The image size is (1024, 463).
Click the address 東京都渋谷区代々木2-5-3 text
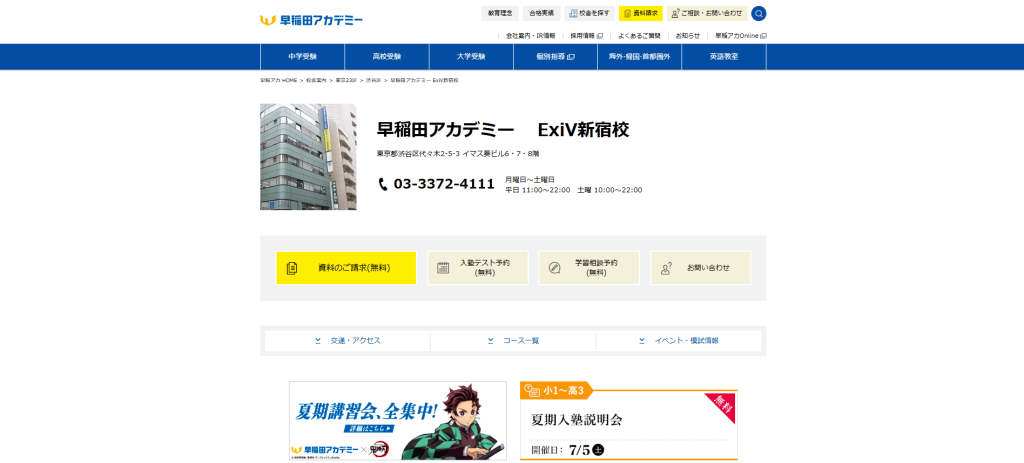pyautogui.click(x=458, y=153)
